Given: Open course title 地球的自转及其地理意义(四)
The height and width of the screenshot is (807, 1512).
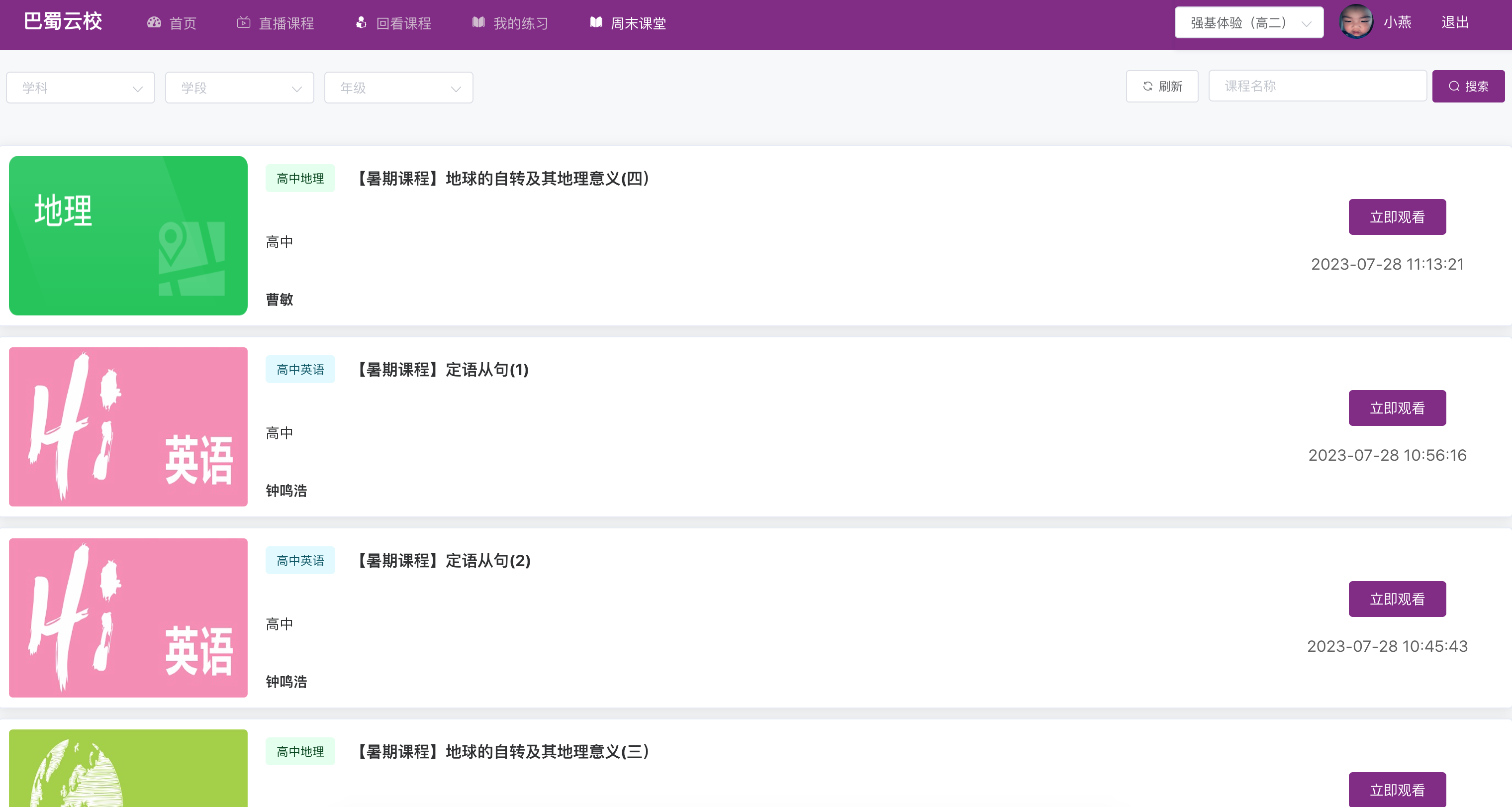Looking at the screenshot, I should coord(504,179).
